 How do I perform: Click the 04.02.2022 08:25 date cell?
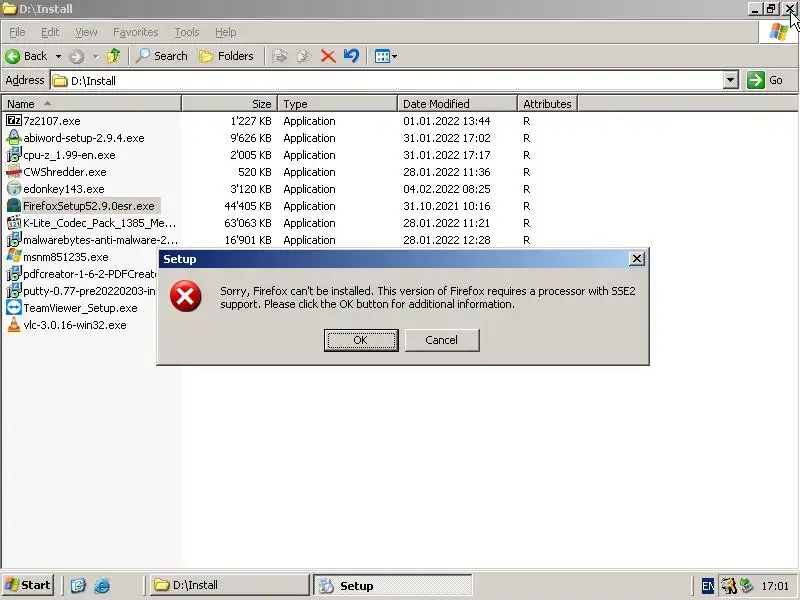(446, 189)
